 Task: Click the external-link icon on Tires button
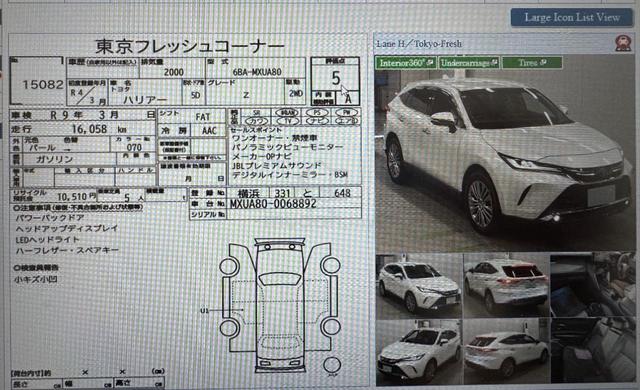click(543, 62)
